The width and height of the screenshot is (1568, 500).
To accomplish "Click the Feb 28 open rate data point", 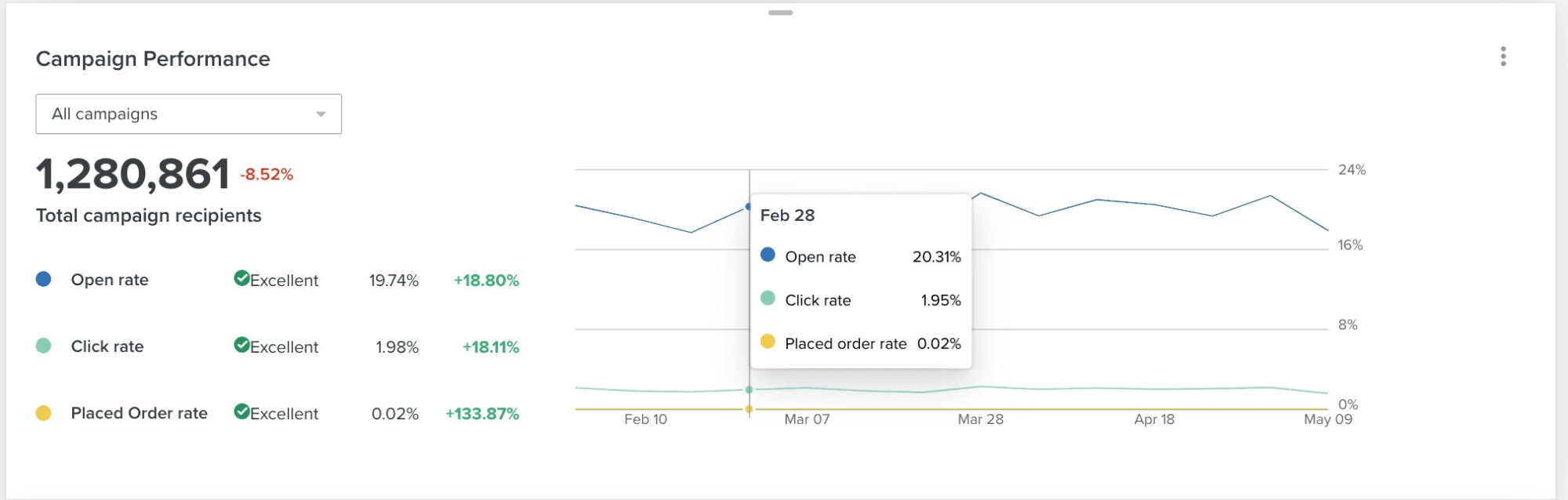I will point(749,207).
